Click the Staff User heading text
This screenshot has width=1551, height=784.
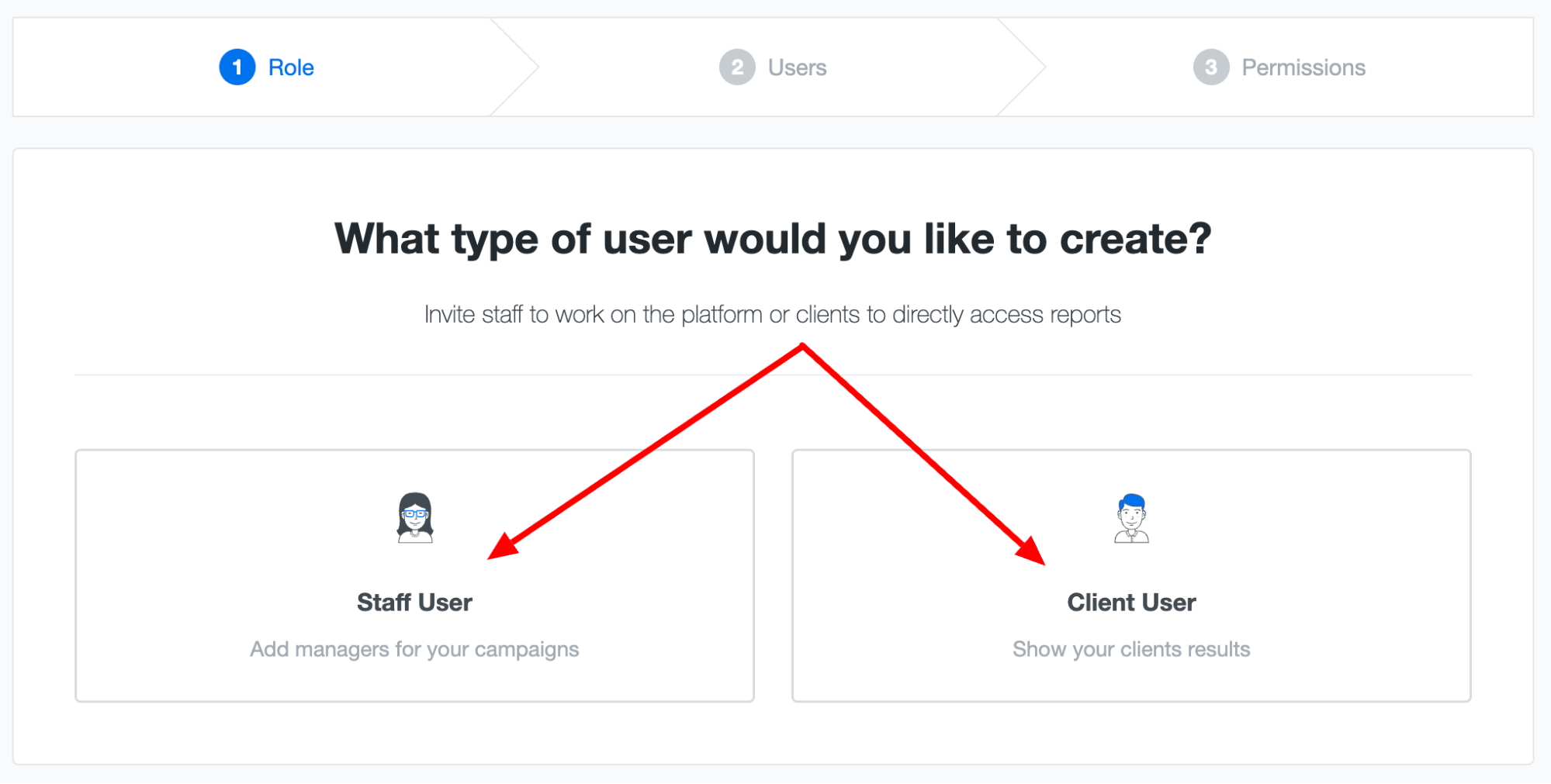click(x=414, y=602)
